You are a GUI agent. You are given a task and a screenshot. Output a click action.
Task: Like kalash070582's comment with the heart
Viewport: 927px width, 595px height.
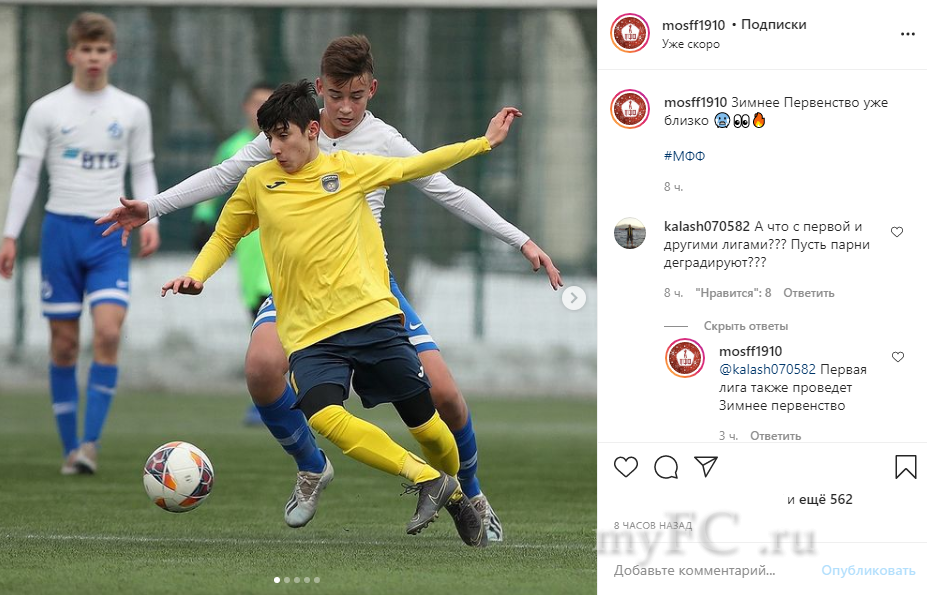(x=897, y=232)
